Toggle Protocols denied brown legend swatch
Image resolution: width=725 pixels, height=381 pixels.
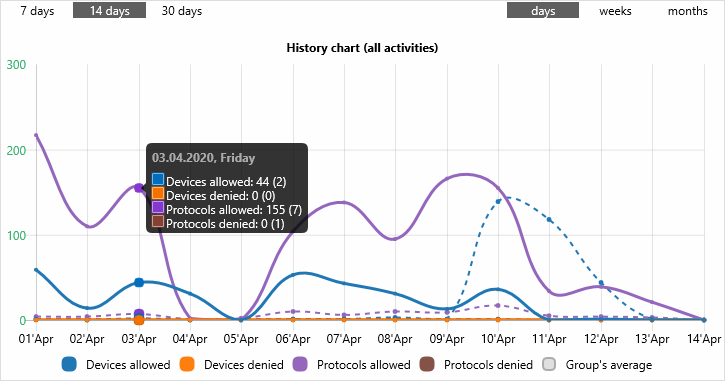pos(427,364)
